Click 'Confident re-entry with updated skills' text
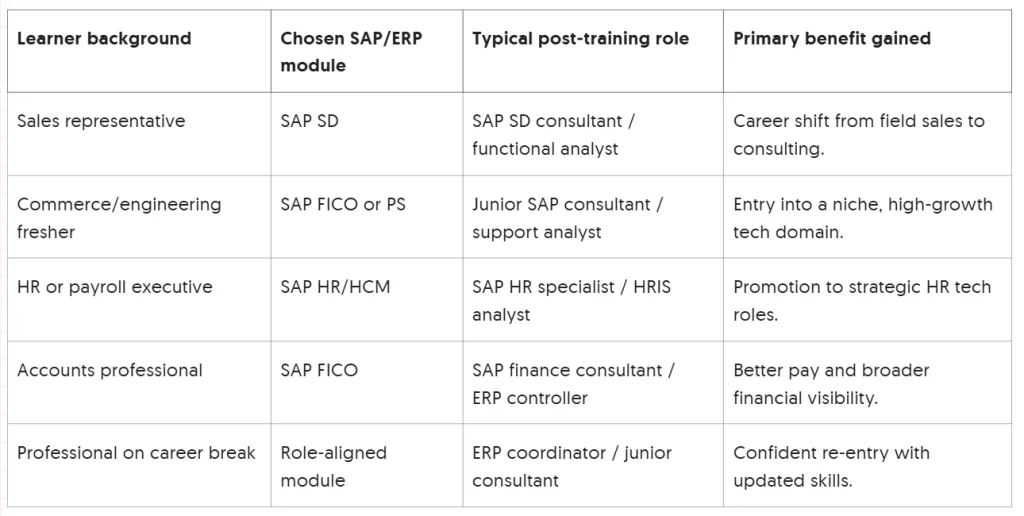Viewport: 1024px width, 516px height. (x=831, y=466)
